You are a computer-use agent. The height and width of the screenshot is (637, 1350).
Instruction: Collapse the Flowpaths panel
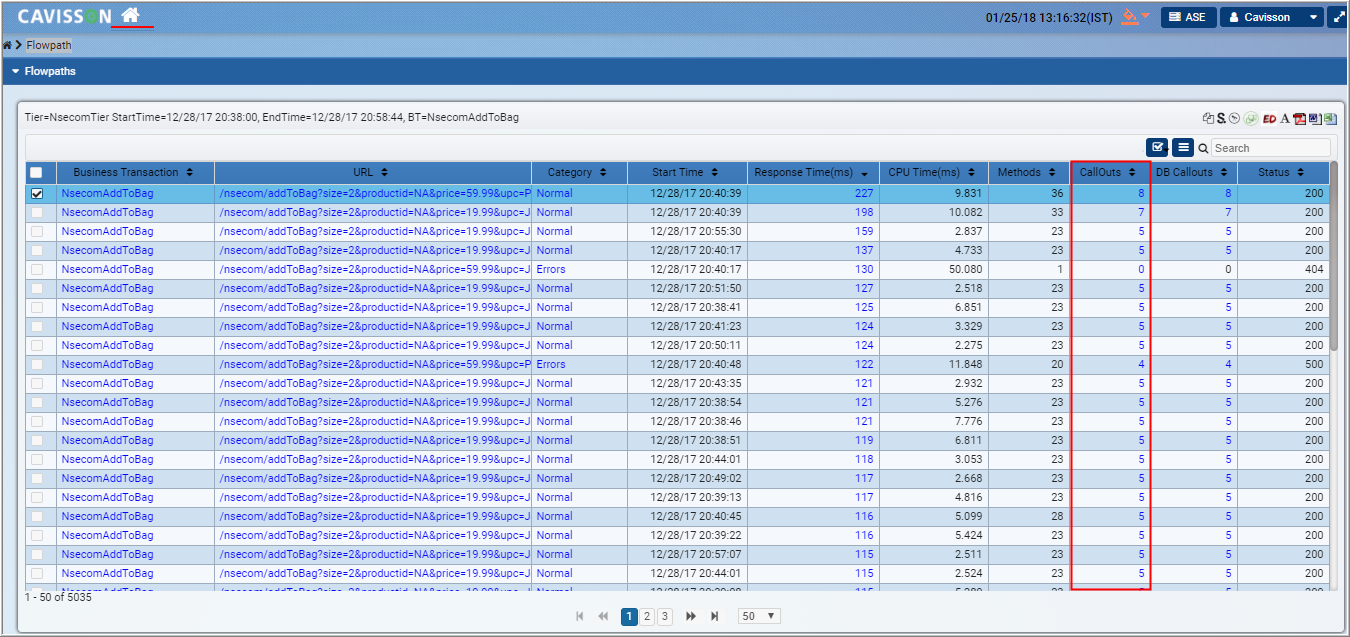(15, 72)
